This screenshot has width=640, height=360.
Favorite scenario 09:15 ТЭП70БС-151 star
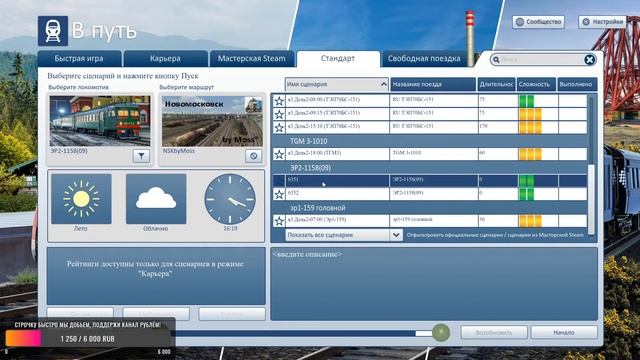pos(279,114)
